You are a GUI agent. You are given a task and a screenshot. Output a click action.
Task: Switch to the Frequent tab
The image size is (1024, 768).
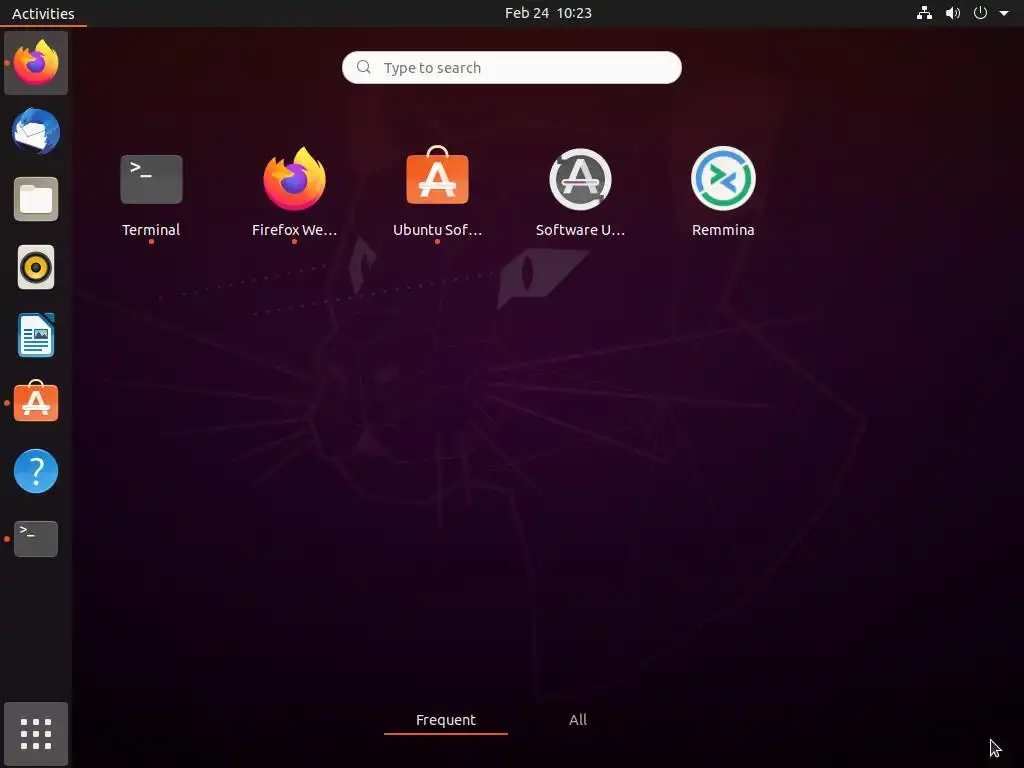click(446, 720)
